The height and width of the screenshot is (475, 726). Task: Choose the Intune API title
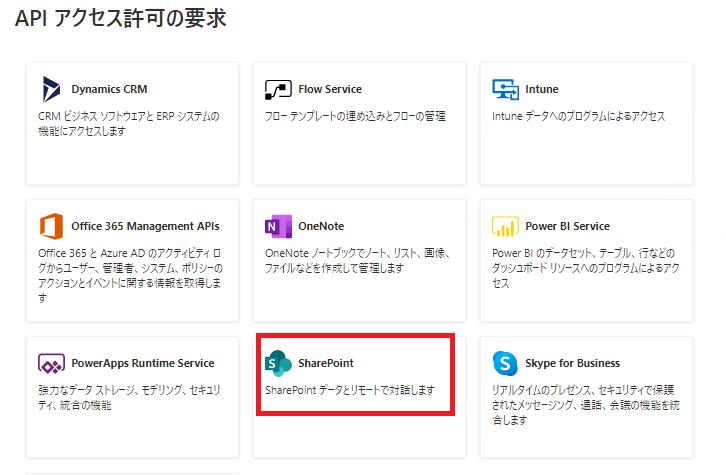[x=542, y=89]
